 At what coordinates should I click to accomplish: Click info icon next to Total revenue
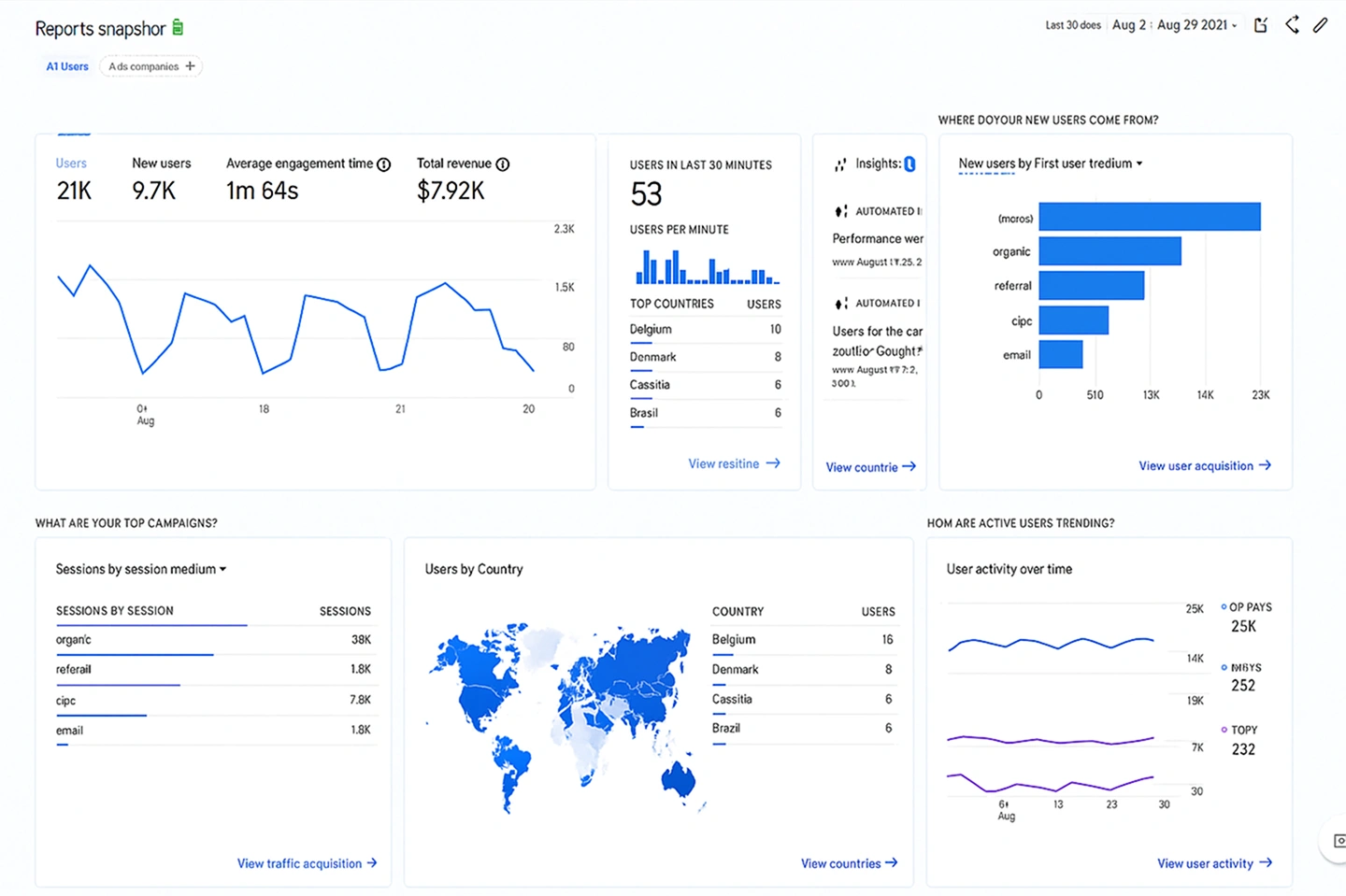(503, 164)
